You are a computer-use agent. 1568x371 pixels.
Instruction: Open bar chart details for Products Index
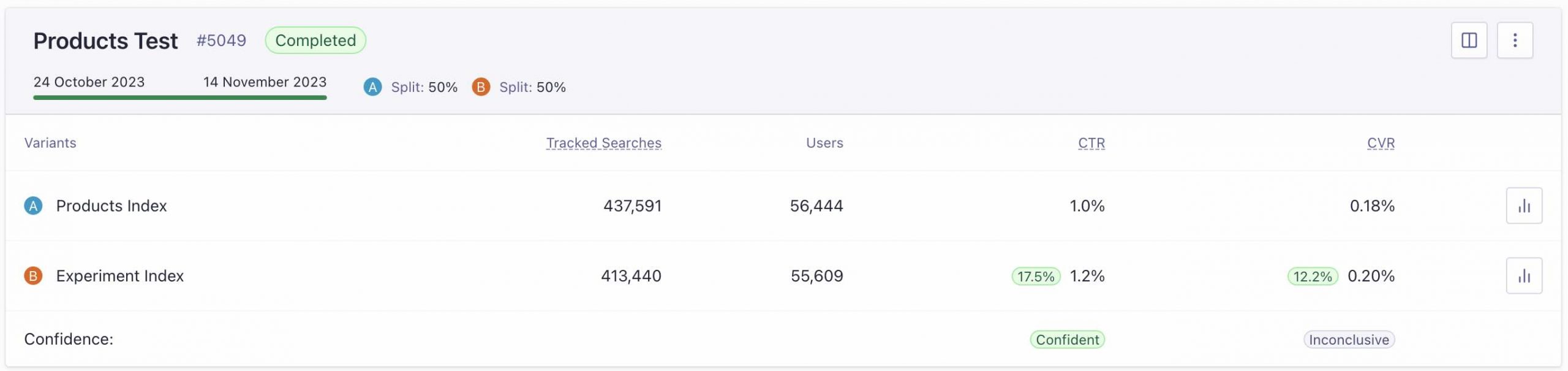[1525, 205]
